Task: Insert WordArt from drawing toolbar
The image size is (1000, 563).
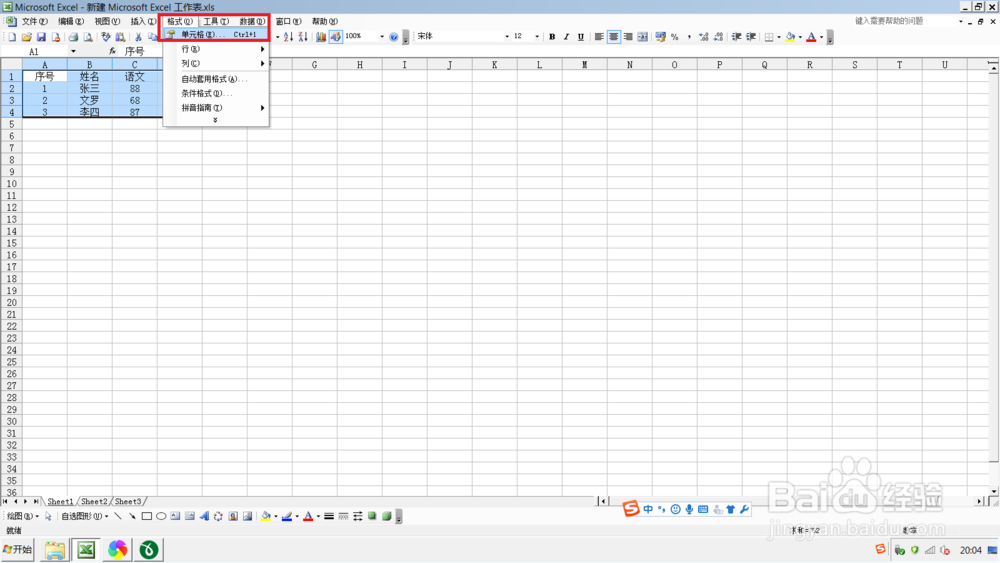Action: coord(204,516)
